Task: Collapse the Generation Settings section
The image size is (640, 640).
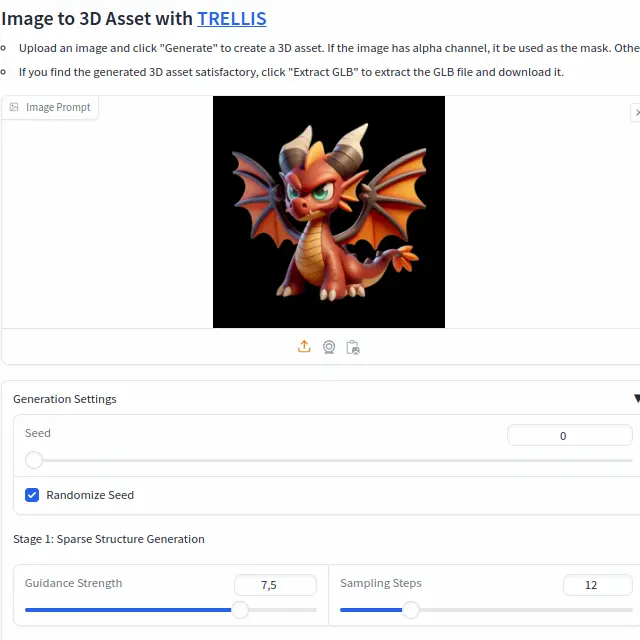Action: coord(636,398)
